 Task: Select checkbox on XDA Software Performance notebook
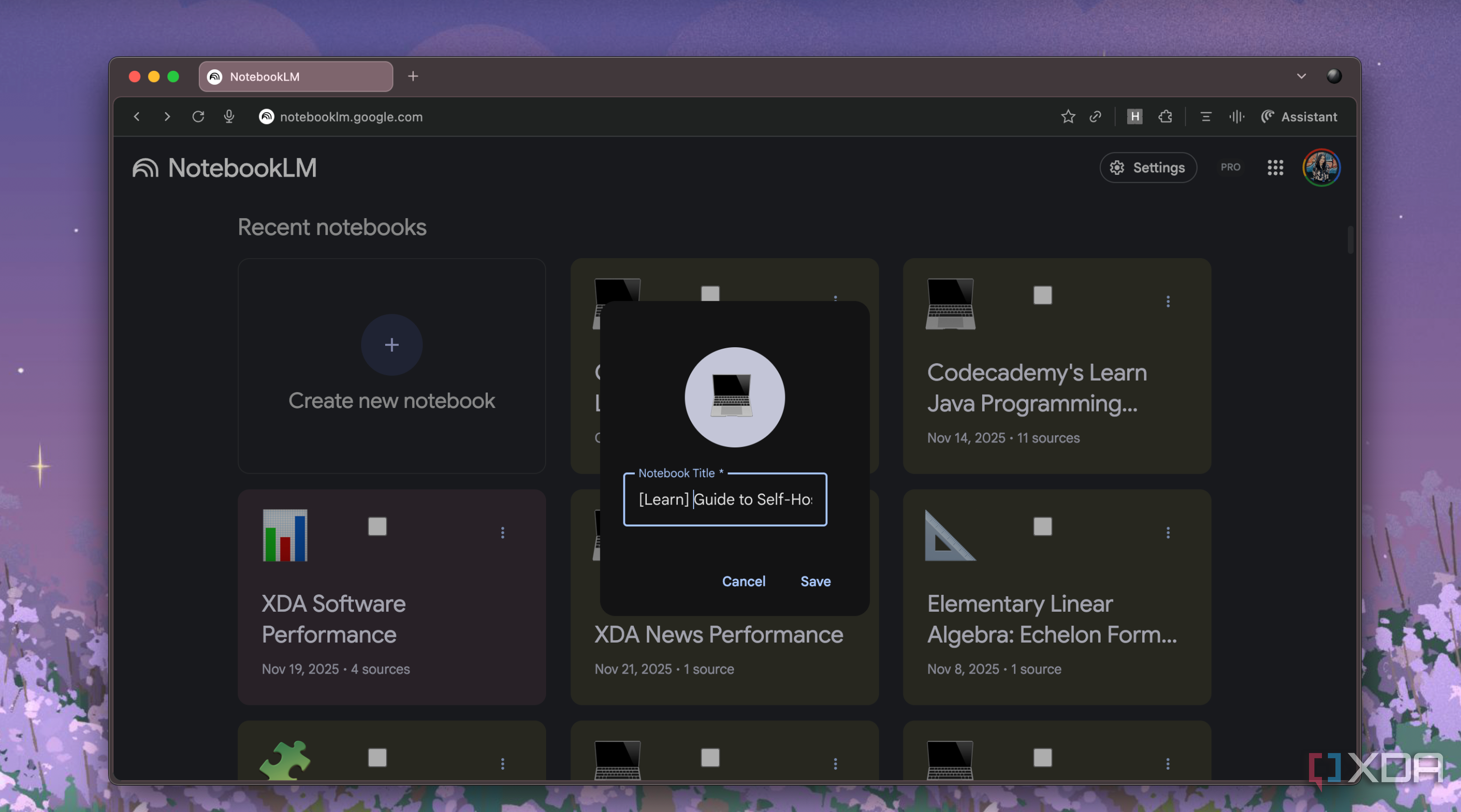[377, 527]
